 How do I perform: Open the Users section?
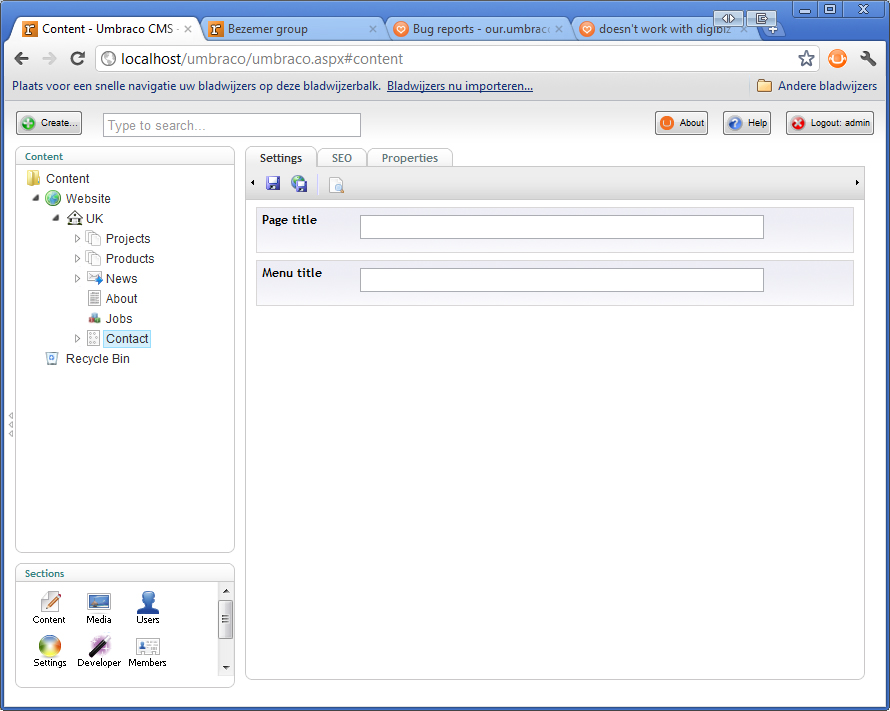(148, 607)
